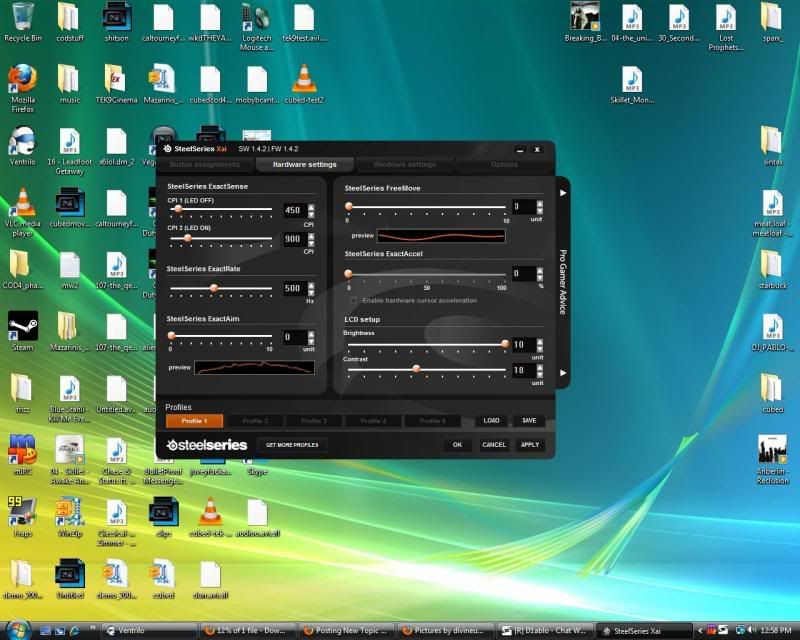Select Profile 1 in Profiles row
The image size is (800, 640).
click(x=194, y=421)
